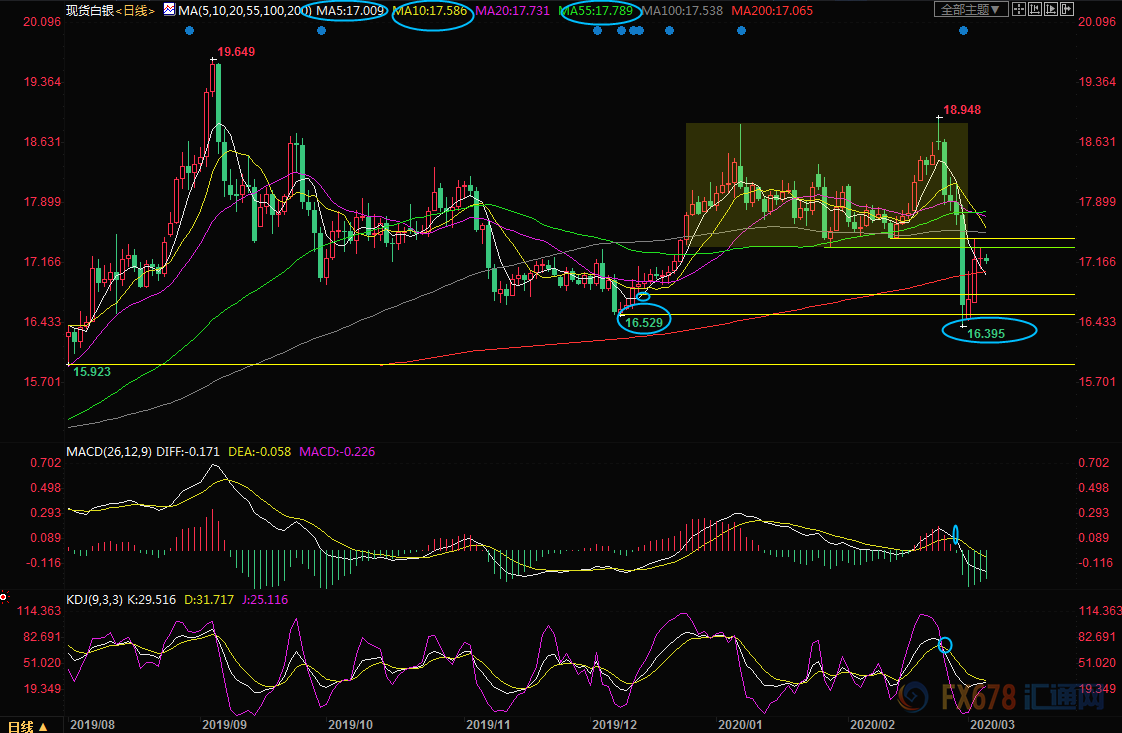
Task: Click the small MA indicator icon before MA(5,10,20,55,100,200)
Action: tap(169, 9)
